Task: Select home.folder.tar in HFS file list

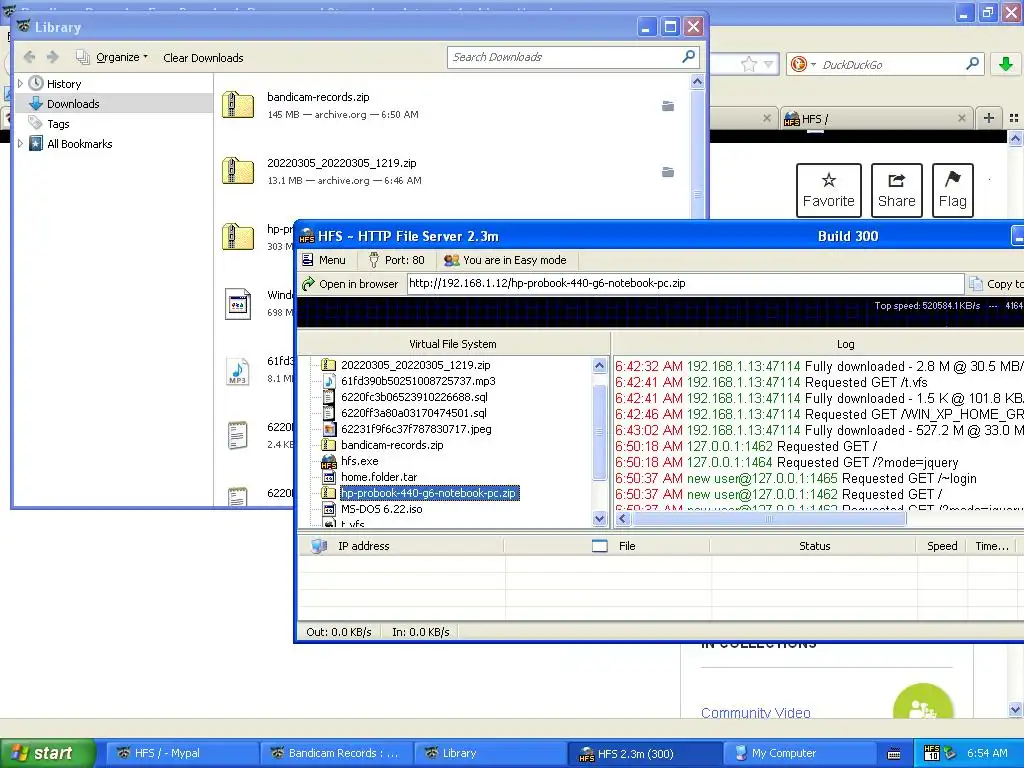Action: [379, 477]
